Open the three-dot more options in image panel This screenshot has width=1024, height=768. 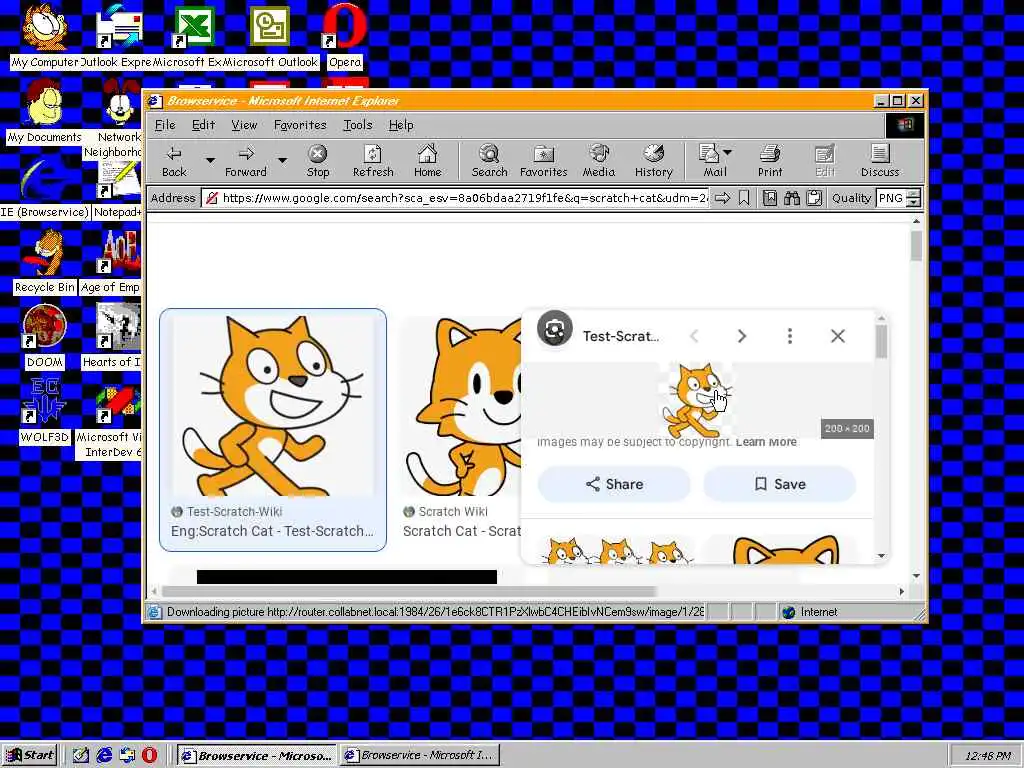pos(790,336)
